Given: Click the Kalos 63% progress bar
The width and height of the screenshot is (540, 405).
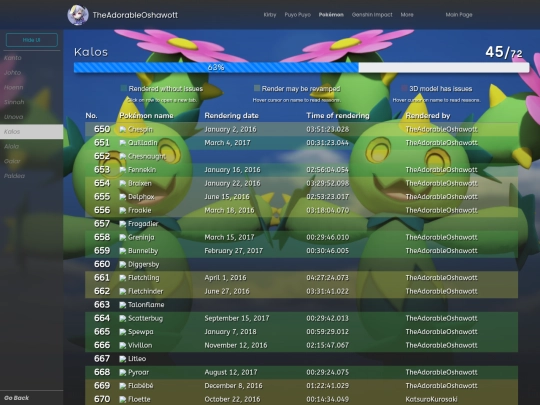Looking at the screenshot, I should [x=301, y=68].
